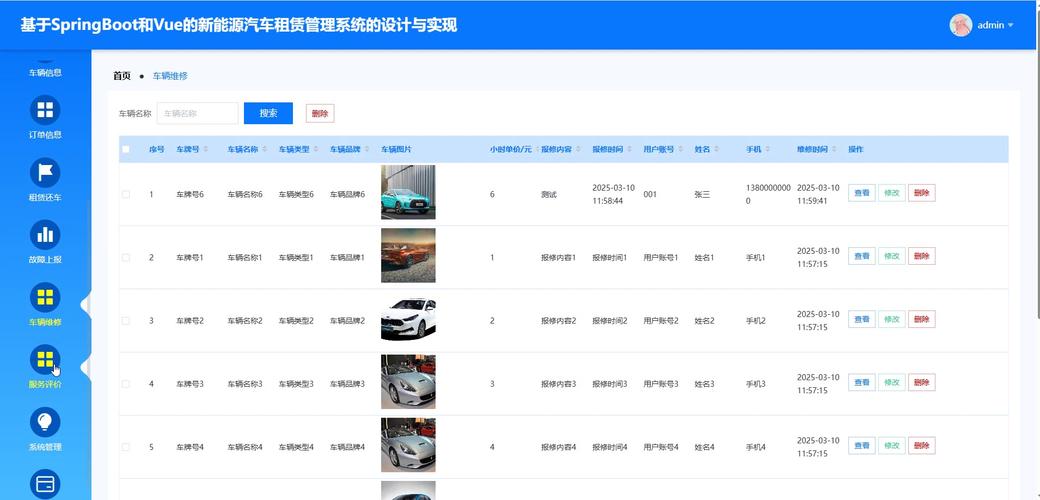Sort by 姓名 column arrows
The height and width of the screenshot is (500, 1040).
tap(716, 150)
